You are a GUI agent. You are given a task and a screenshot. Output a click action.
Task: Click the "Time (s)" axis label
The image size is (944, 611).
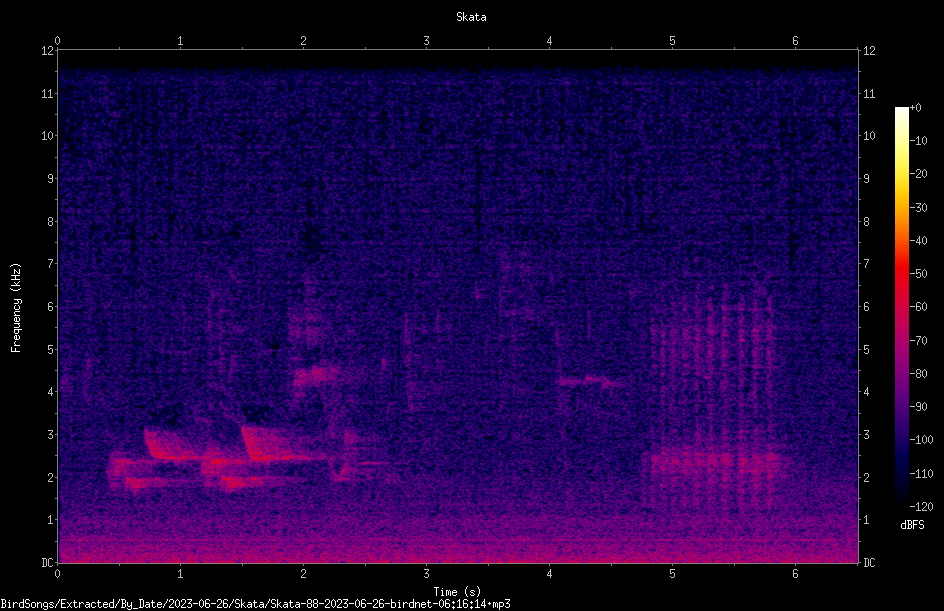pos(457,592)
